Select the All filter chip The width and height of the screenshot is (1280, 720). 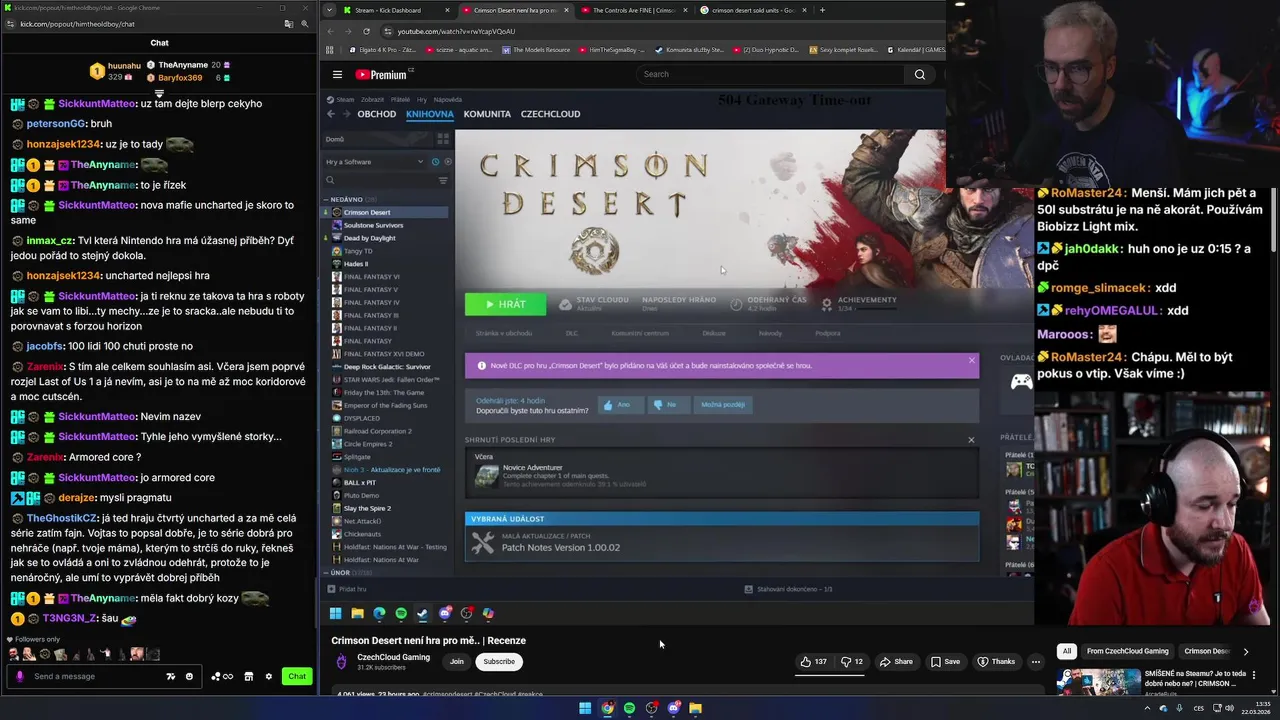coord(1066,651)
